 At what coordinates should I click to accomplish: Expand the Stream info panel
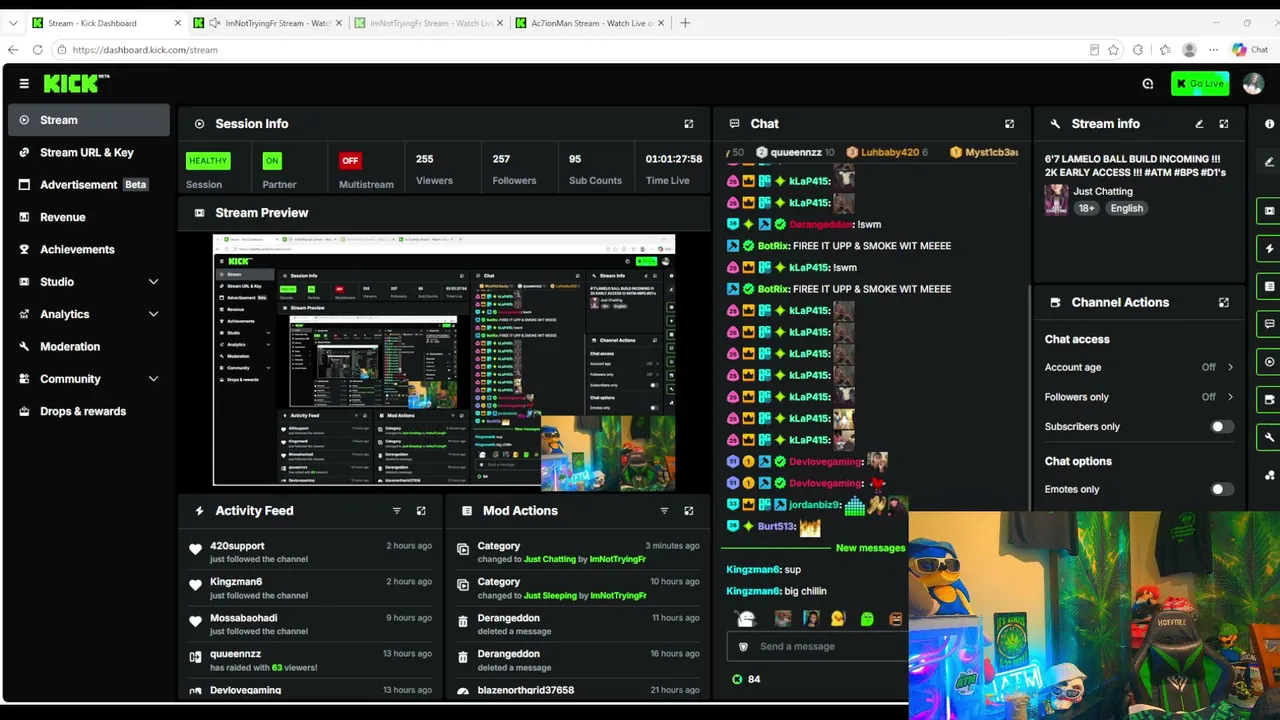point(1223,124)
